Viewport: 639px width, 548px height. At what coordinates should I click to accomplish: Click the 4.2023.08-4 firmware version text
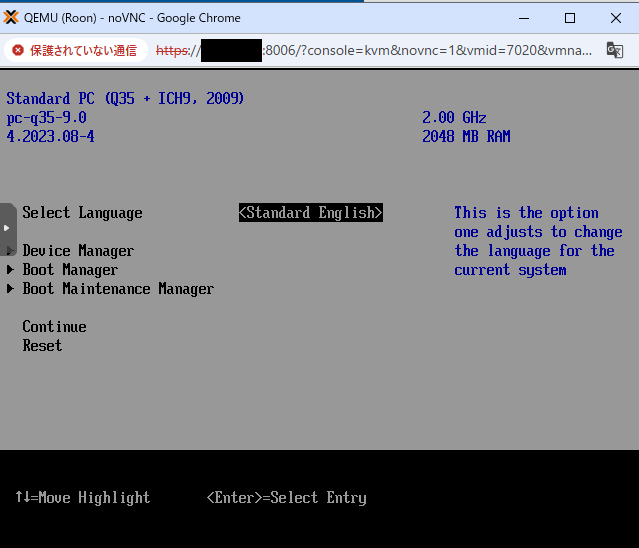tap(50, 136)
